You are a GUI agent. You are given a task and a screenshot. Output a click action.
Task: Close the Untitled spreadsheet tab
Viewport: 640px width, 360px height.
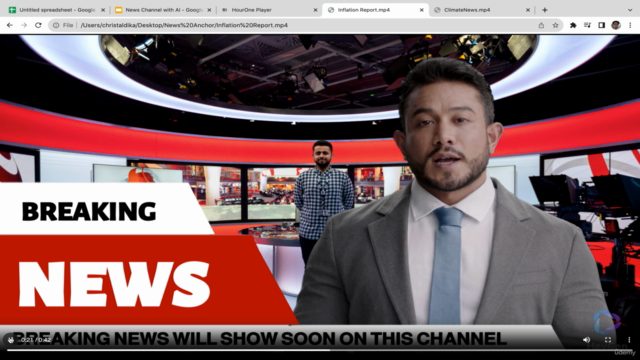click(x=103, y=10)
